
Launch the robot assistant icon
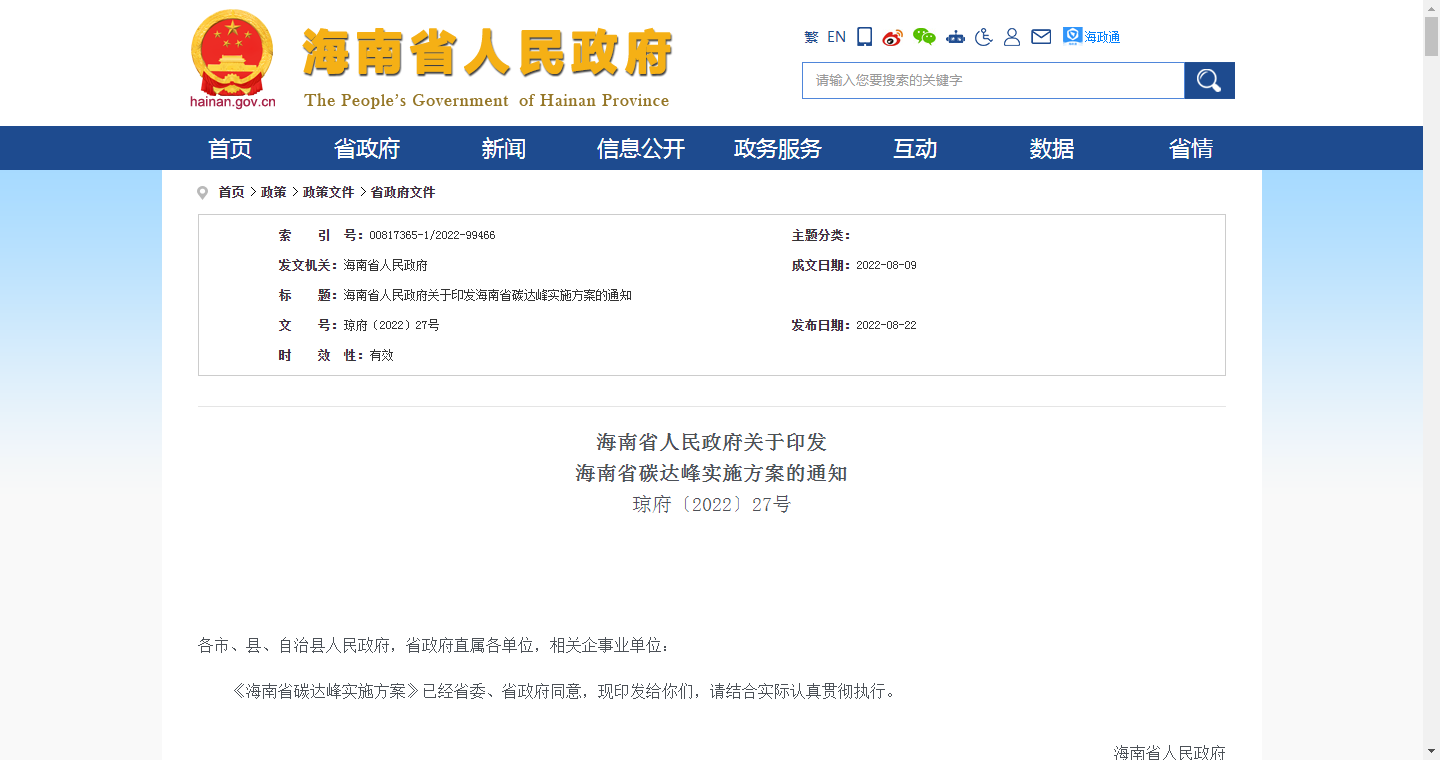pos(955,37)
